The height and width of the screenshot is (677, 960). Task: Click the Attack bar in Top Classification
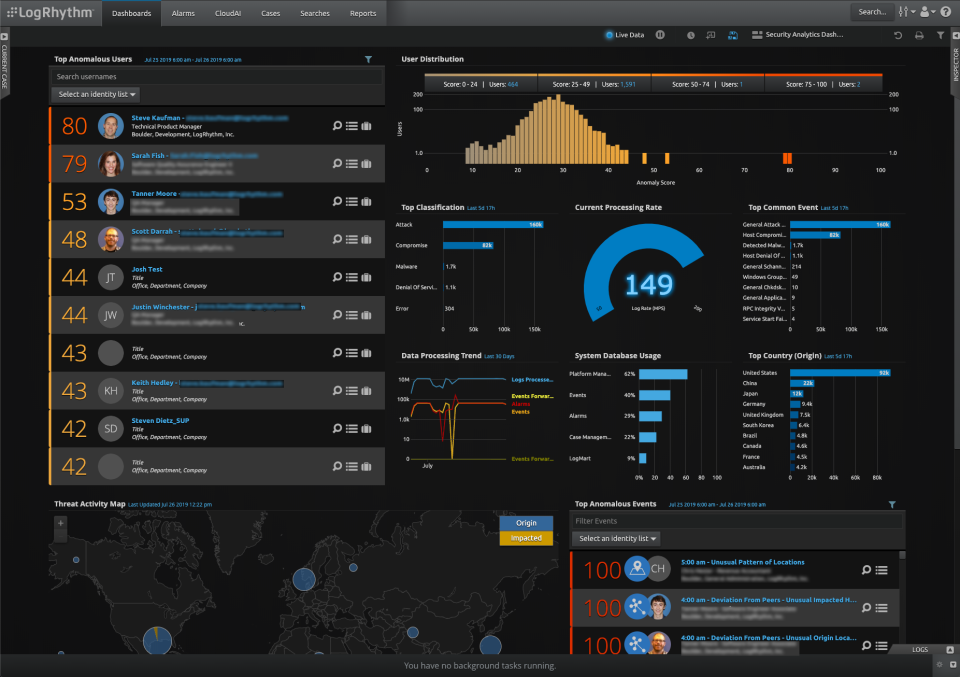click(493, 225)
